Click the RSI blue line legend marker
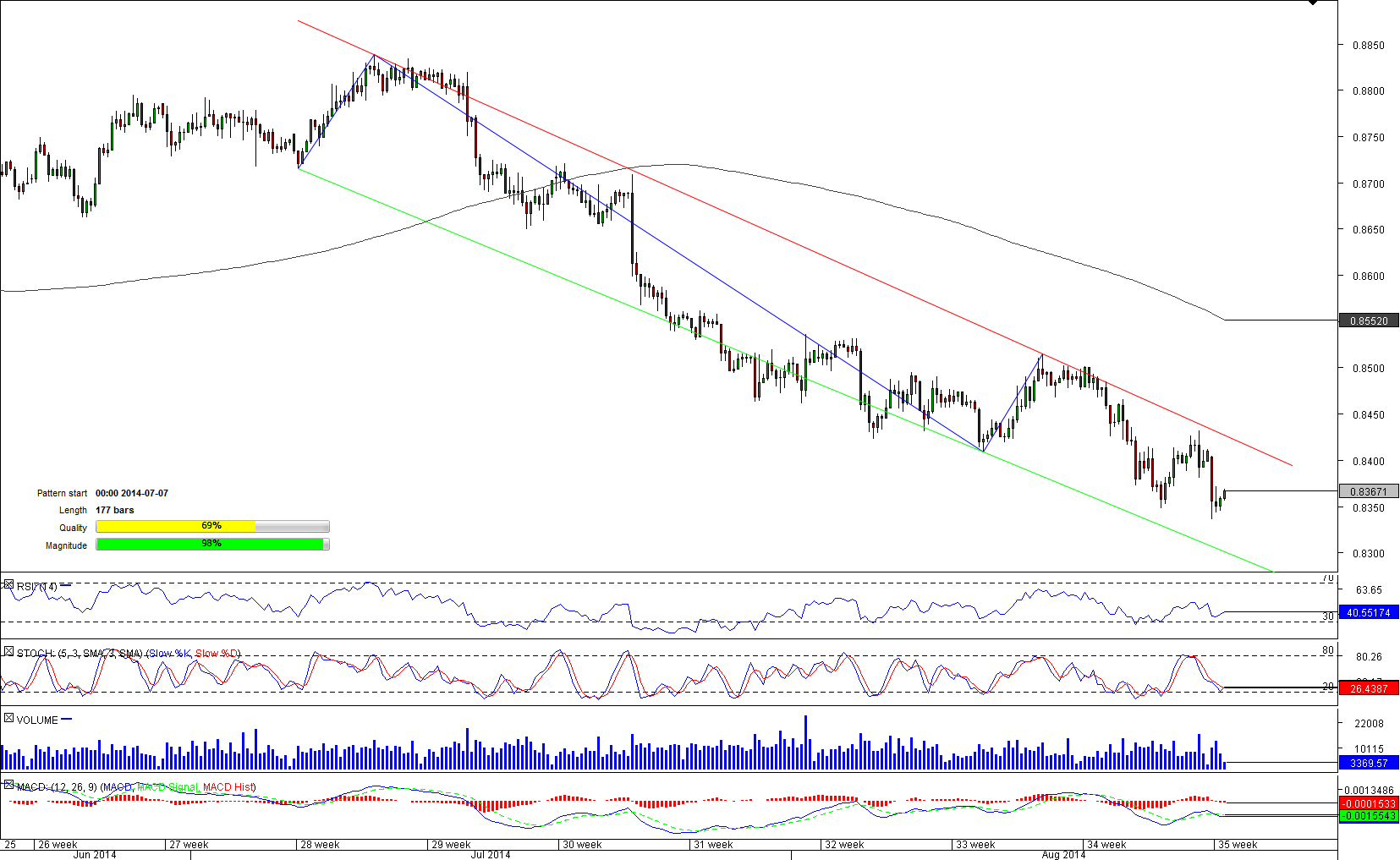Viewport: 1400px width, 860px height. 66,585
